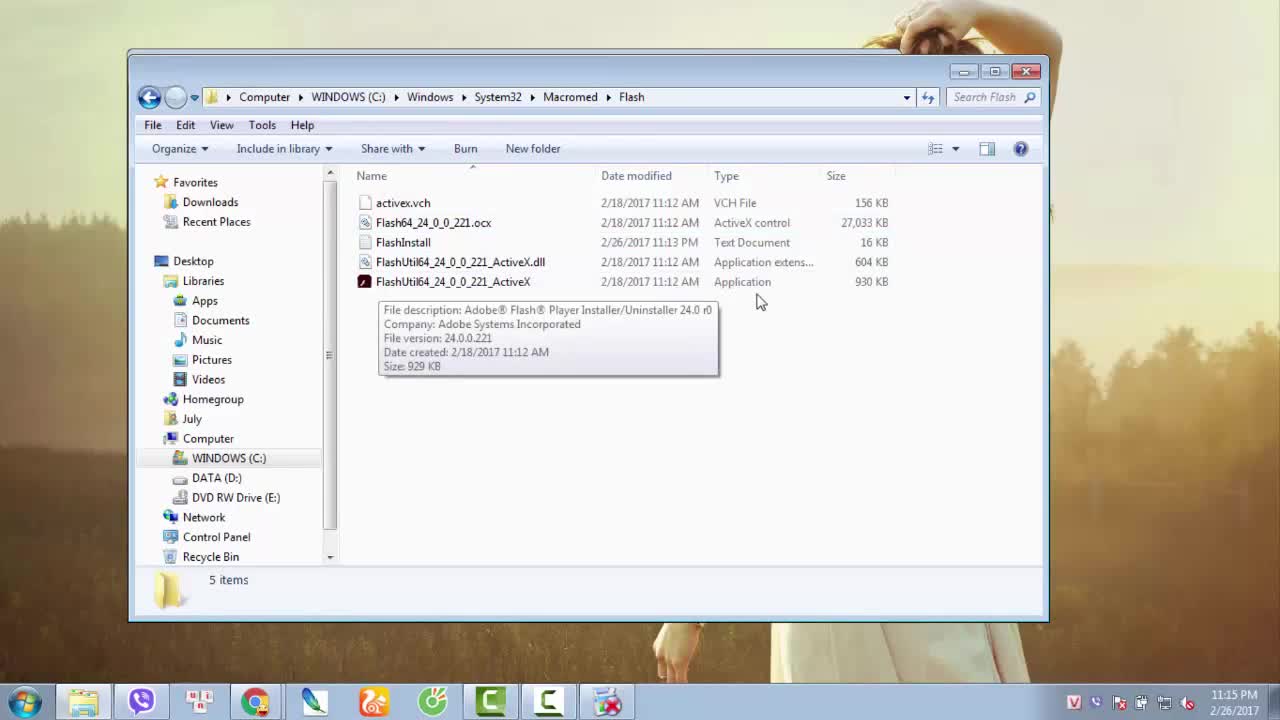Click the navigation pane scroll down arrow

330,557
